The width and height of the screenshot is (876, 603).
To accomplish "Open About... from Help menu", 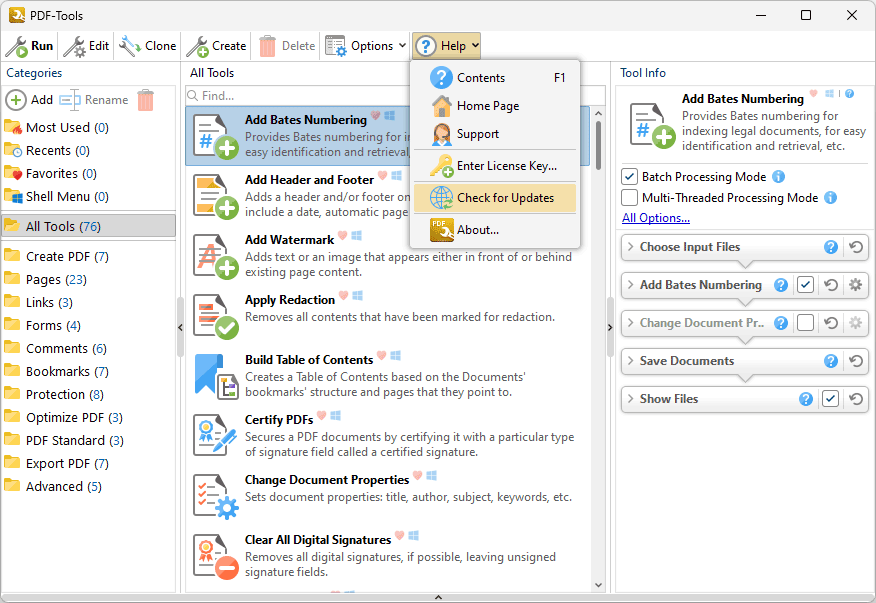I will tap(495, 230).
